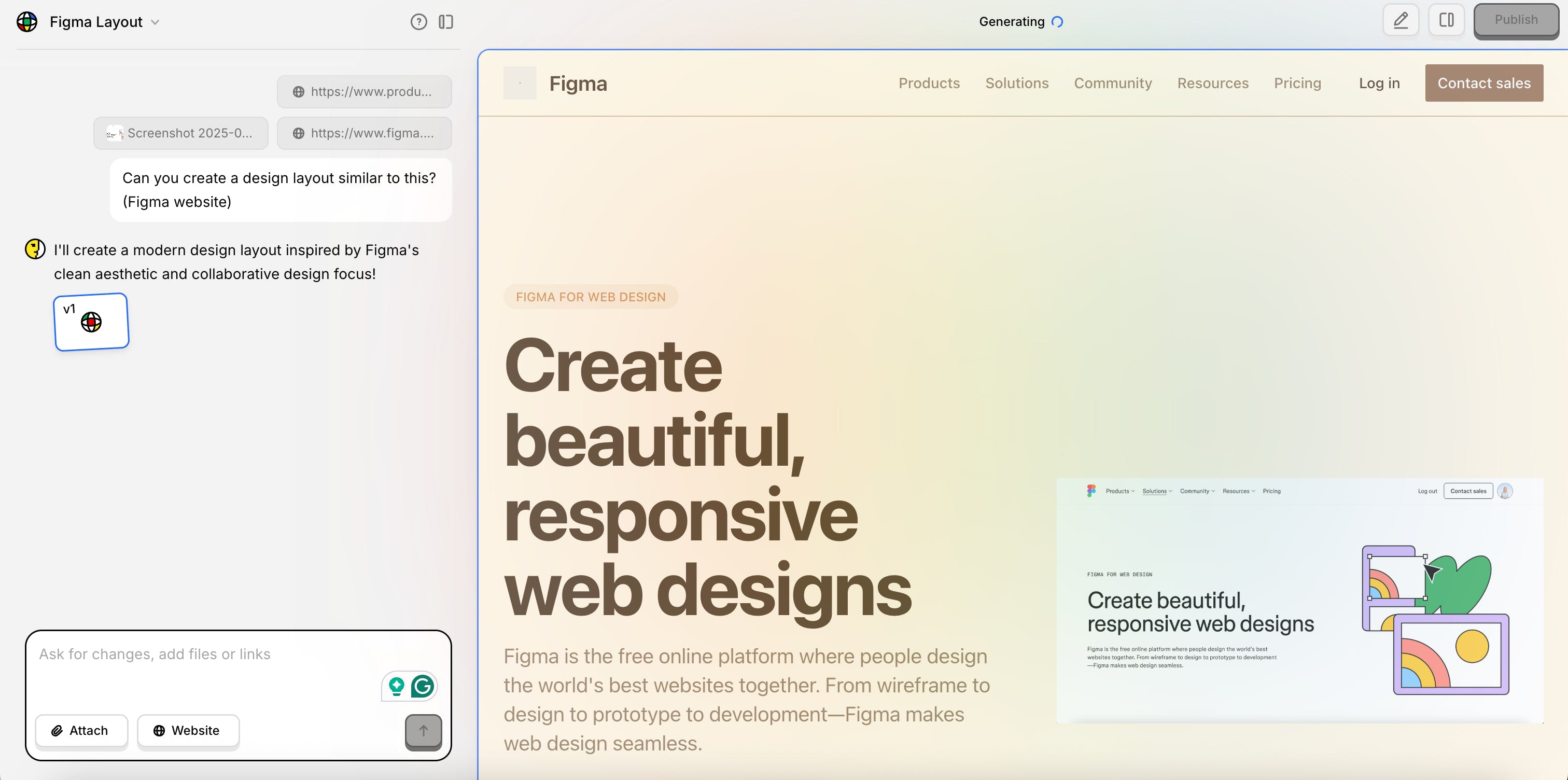Click the loading spinner next to Generating
This screenshot has width=1568, height=780.
pos(1057,22)
